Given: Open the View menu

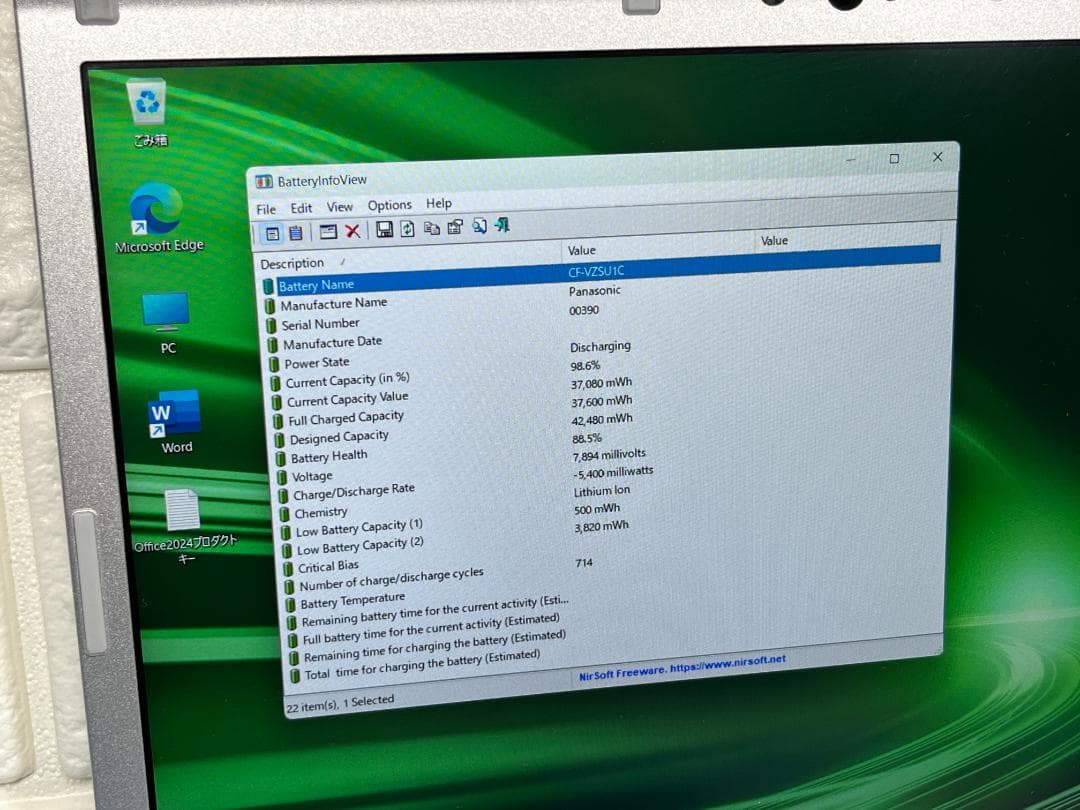Looking at the screenshot, I should click(x=340, y=205).
